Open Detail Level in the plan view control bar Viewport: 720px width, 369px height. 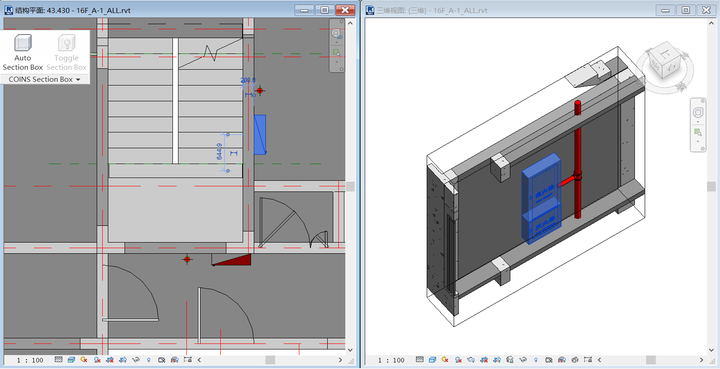pos(58,360)
